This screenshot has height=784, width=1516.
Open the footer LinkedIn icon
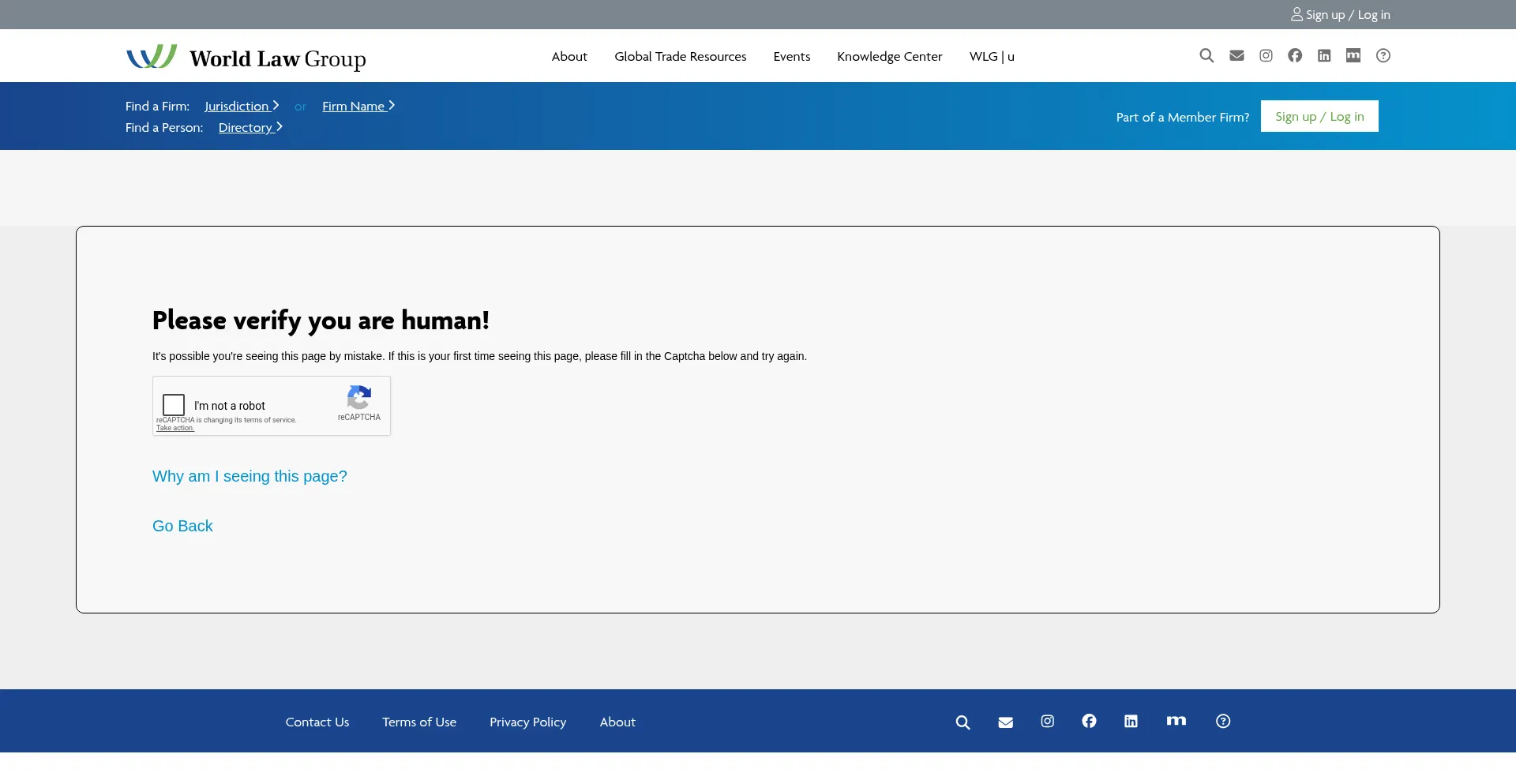click(1131, 721)
